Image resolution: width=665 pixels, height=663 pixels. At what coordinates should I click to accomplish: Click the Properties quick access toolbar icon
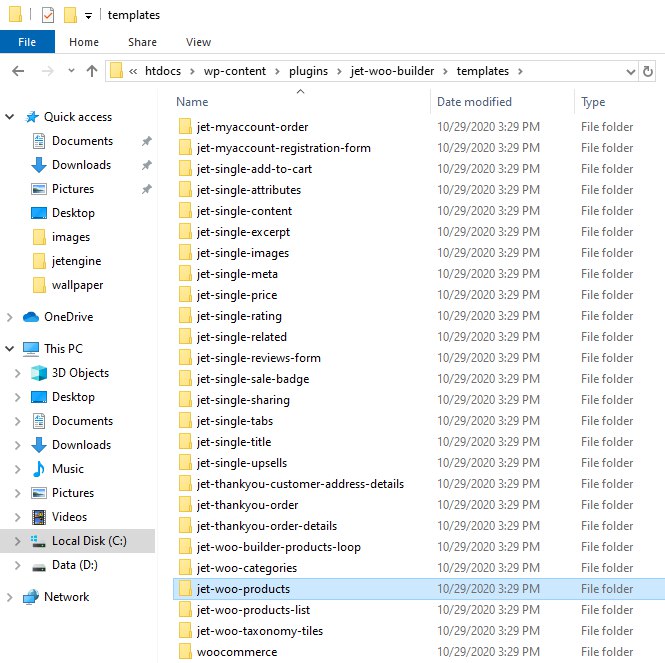(48, 15)
